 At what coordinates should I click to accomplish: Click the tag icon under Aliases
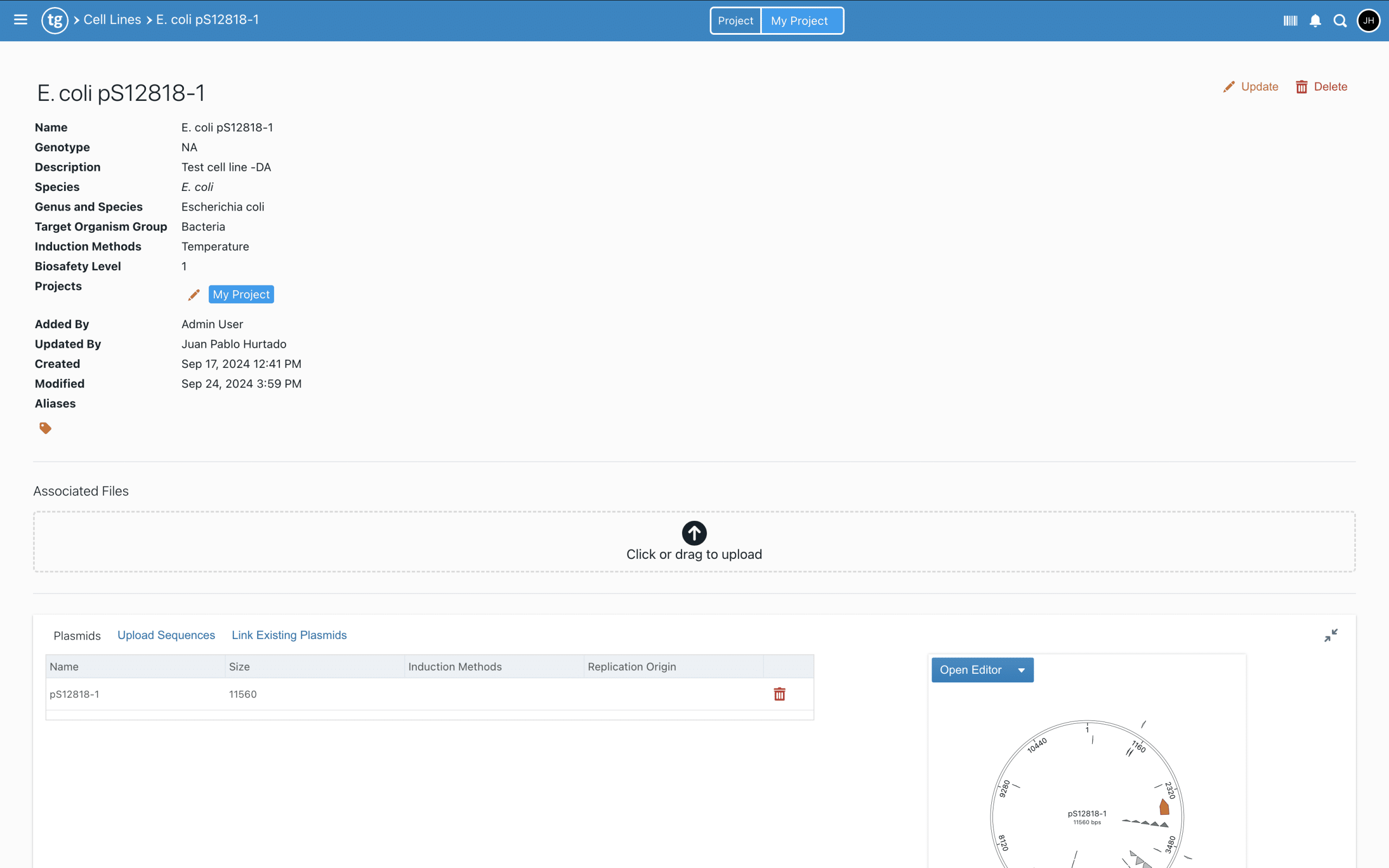tap(46, 427)
